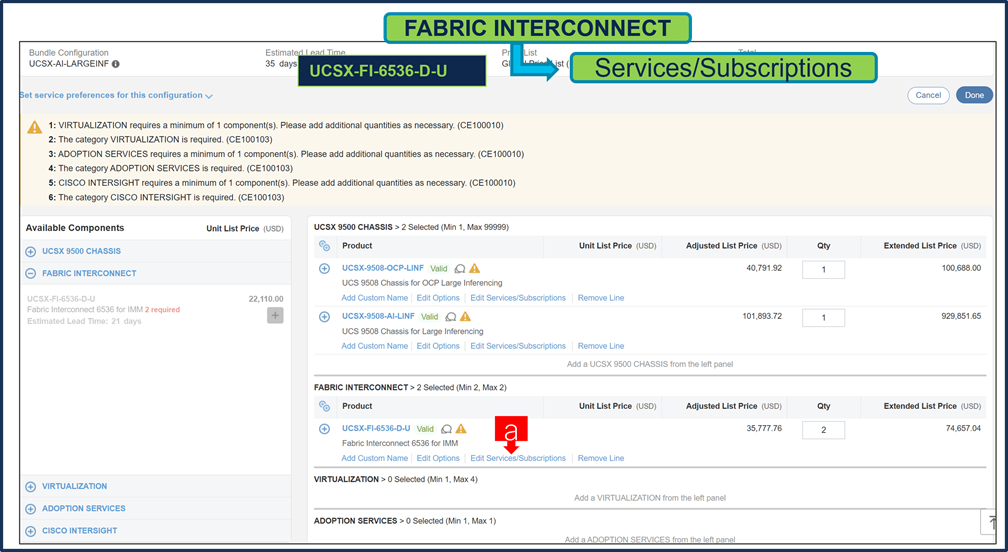Edit Services/Subscriptions for UCSX-9508-OCP-LINF
The image size is (1008, 552).
(518, 298)
